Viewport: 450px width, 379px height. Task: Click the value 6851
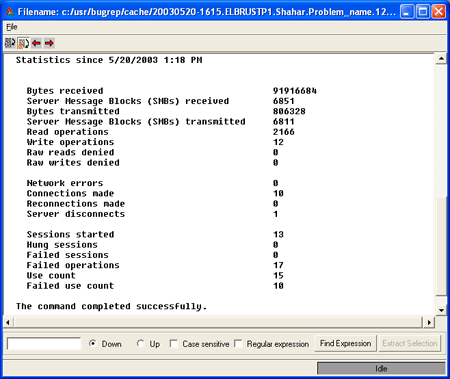pyautogui.click(x=284, y=101)
